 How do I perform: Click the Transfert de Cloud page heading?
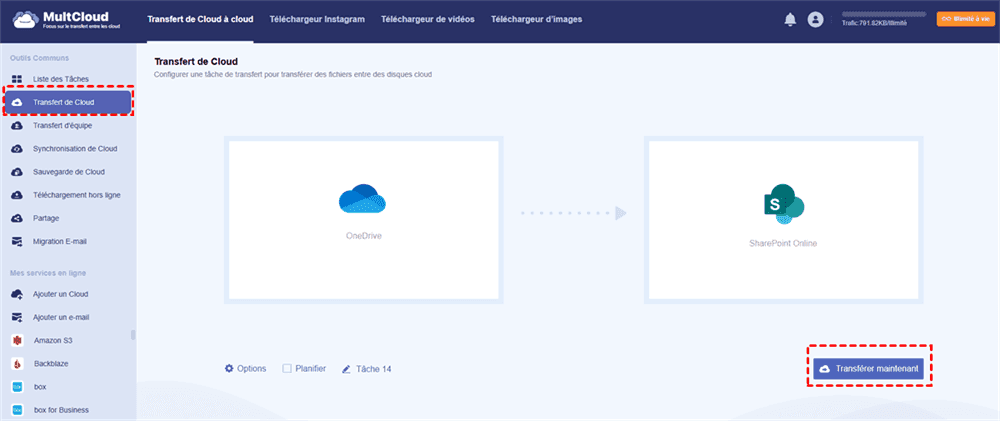pos(196,62)
